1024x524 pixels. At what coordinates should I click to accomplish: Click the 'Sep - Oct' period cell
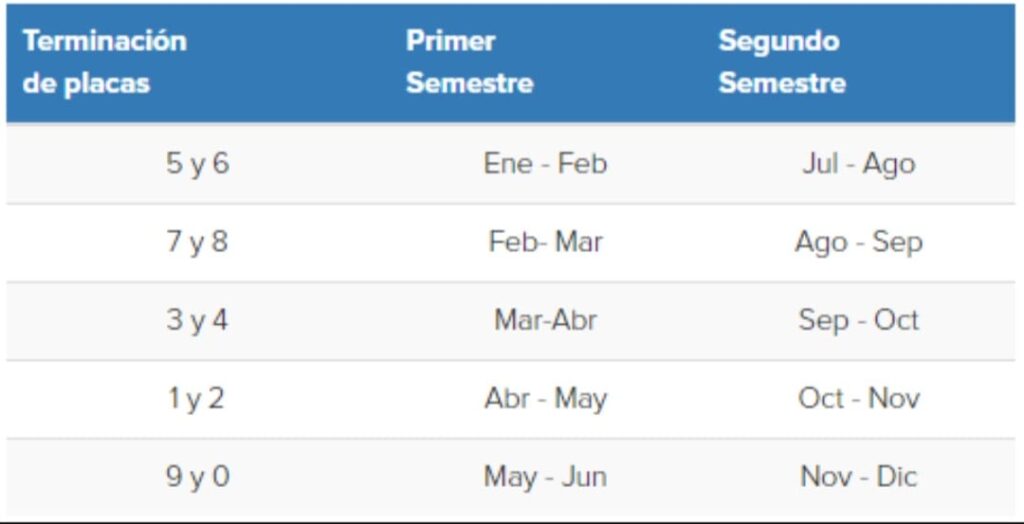(x=858, y=320)
